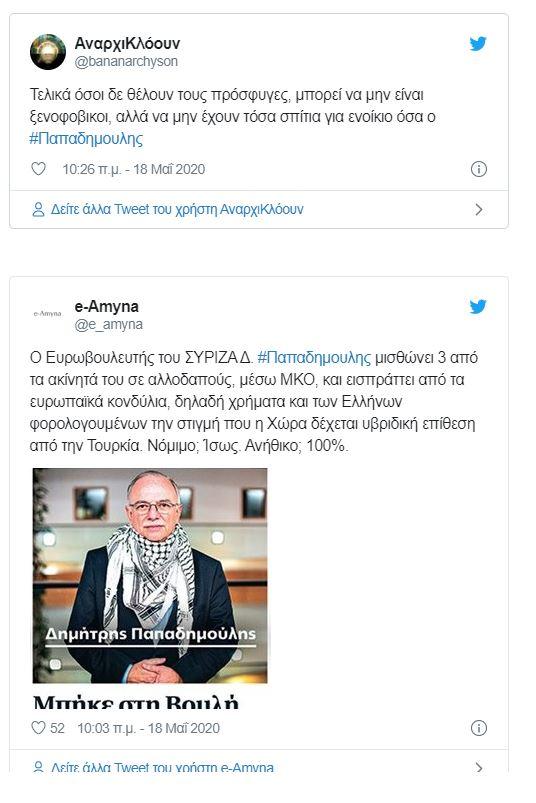The height and width of the screenshot is (803, 536).
Task: Click person icon beside 'Δείτε άλλα Tweet' in first tweet
Action: [38, 209]
